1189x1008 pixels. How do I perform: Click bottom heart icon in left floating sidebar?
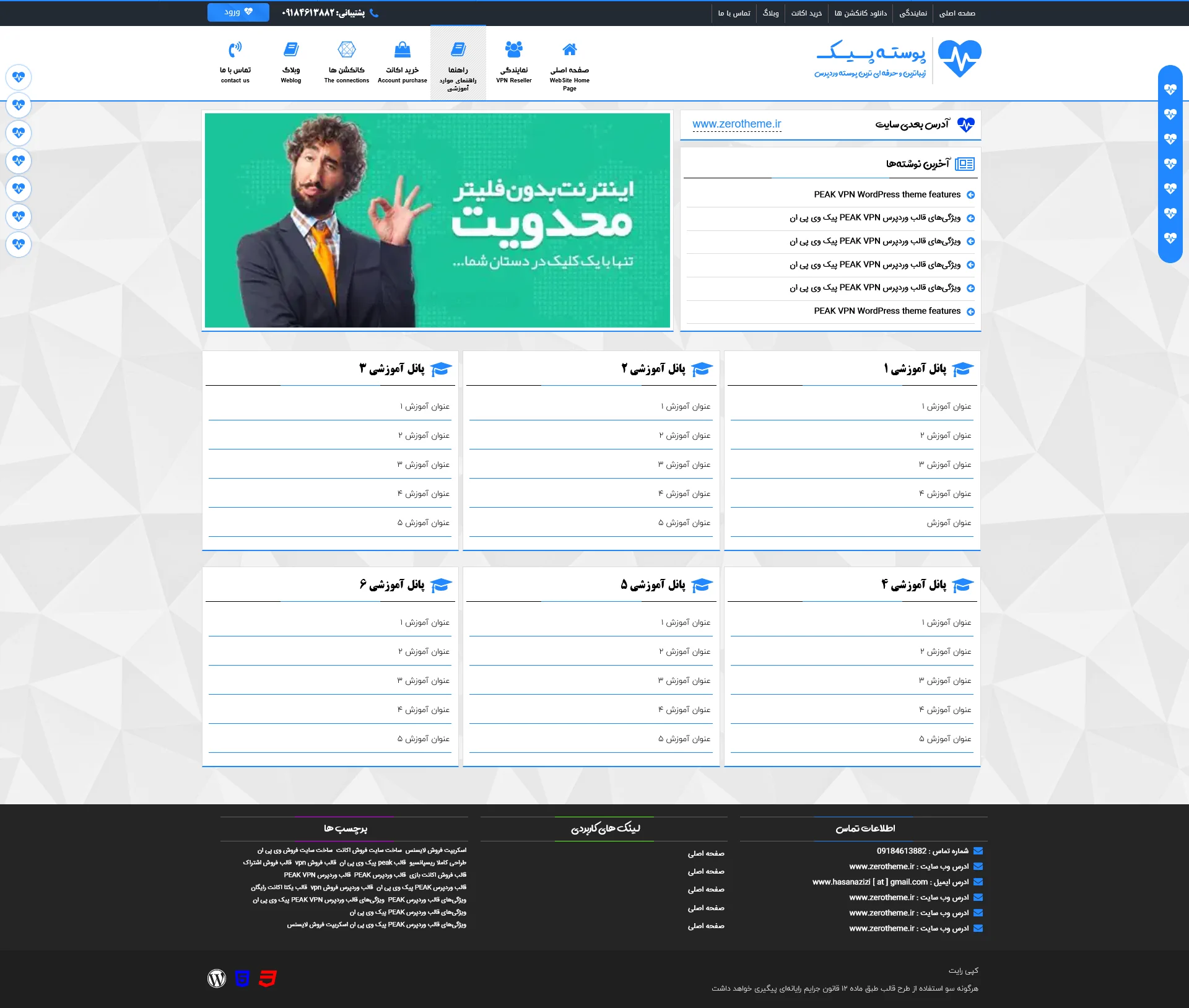(19, 244)
